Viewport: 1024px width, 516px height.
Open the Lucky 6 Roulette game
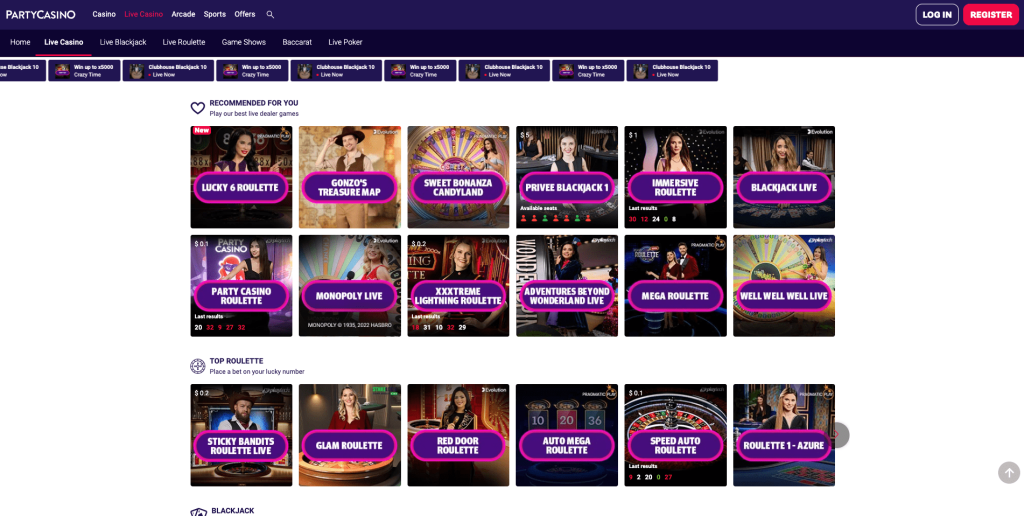coord(241,177)
